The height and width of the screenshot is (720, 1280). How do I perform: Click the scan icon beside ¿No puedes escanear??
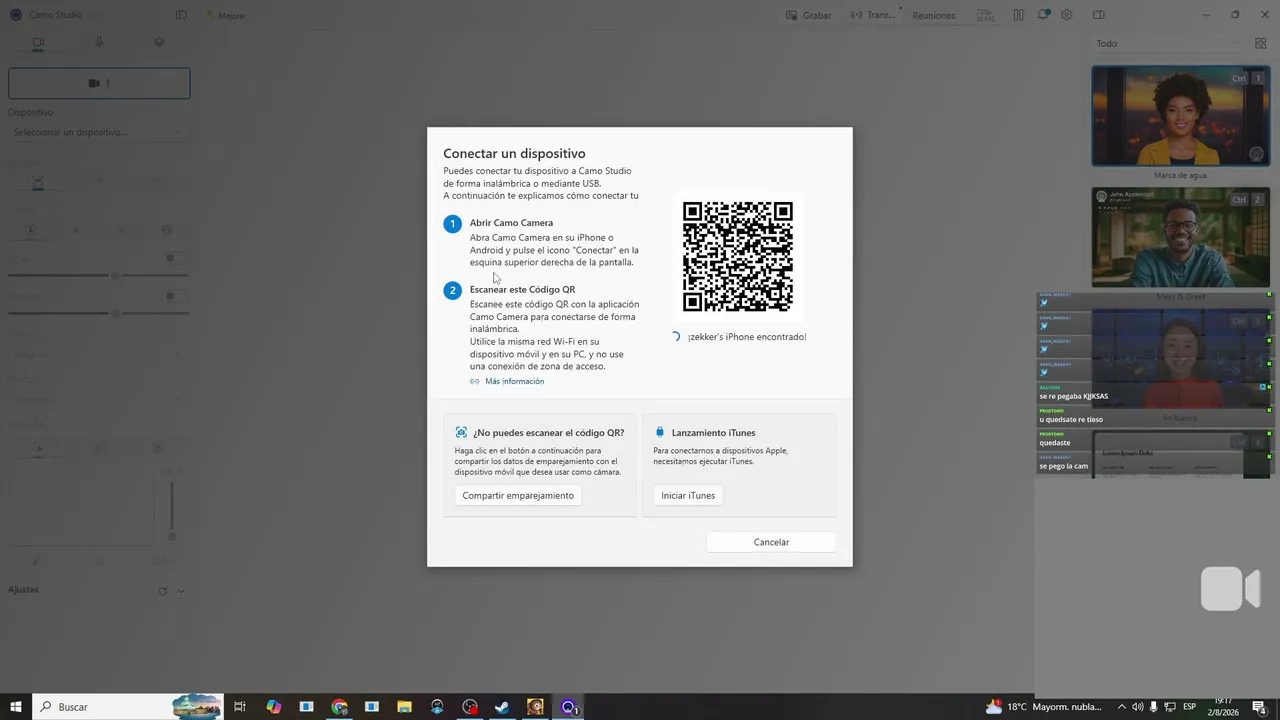tap(461, 433)
